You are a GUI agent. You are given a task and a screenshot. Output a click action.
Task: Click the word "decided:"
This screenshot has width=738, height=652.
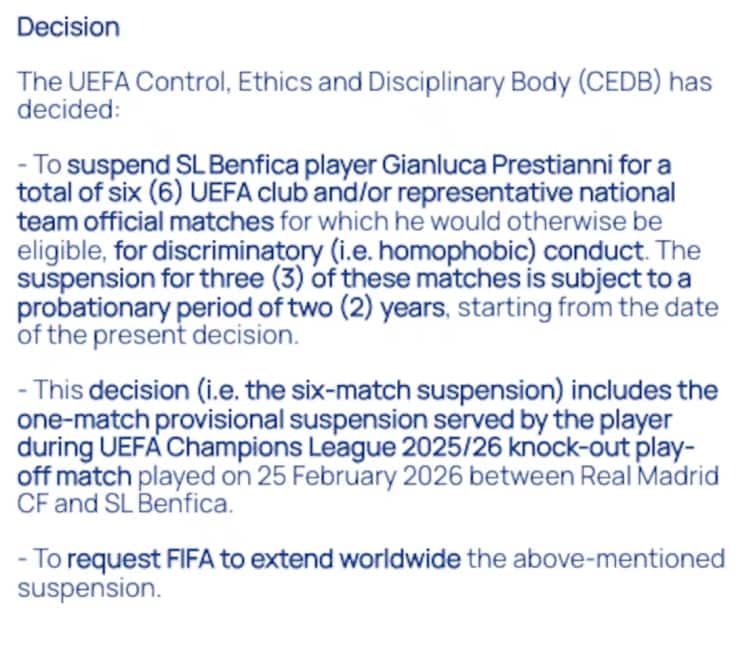68,108
